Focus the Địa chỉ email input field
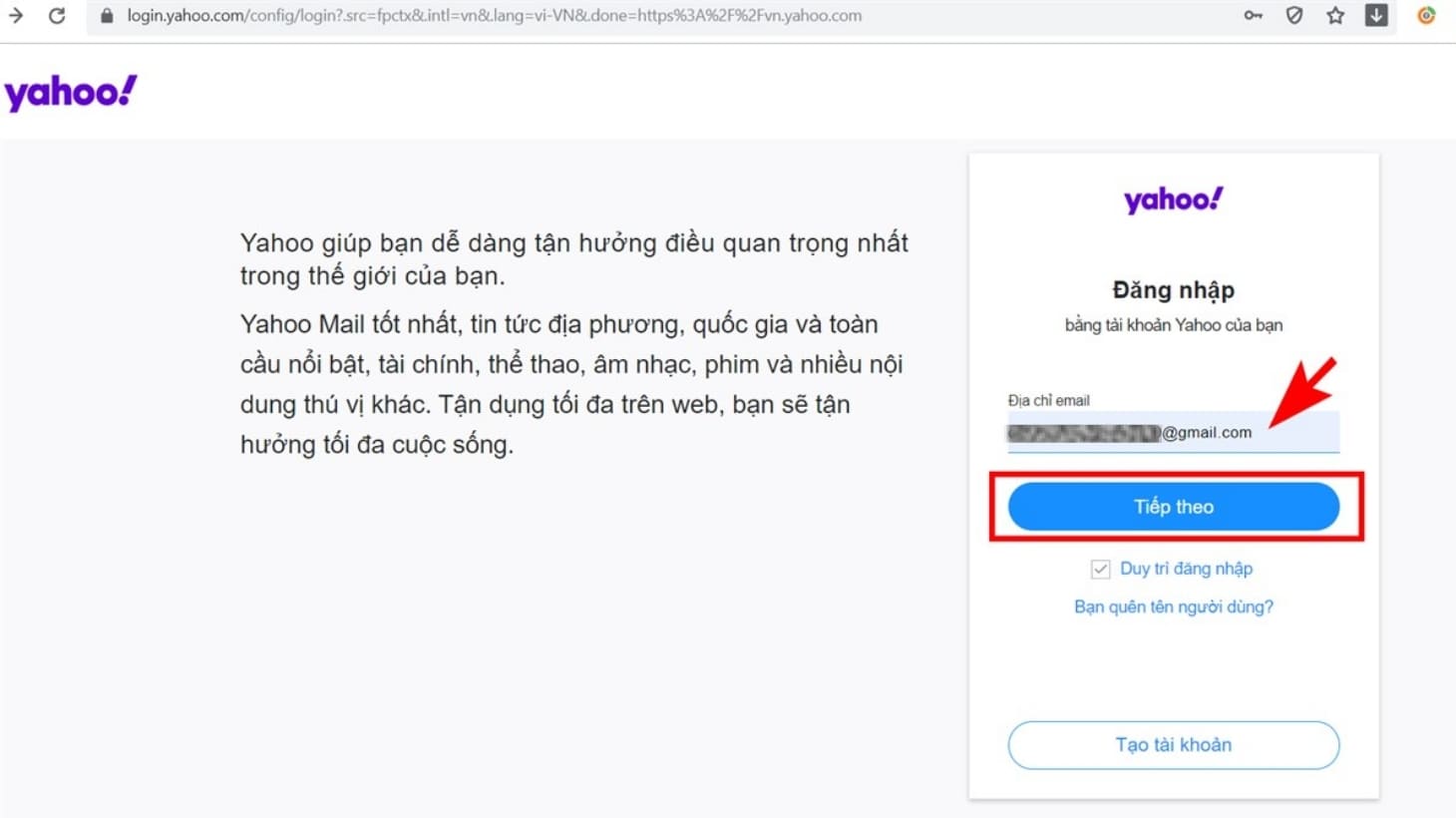 (1173, 433)
